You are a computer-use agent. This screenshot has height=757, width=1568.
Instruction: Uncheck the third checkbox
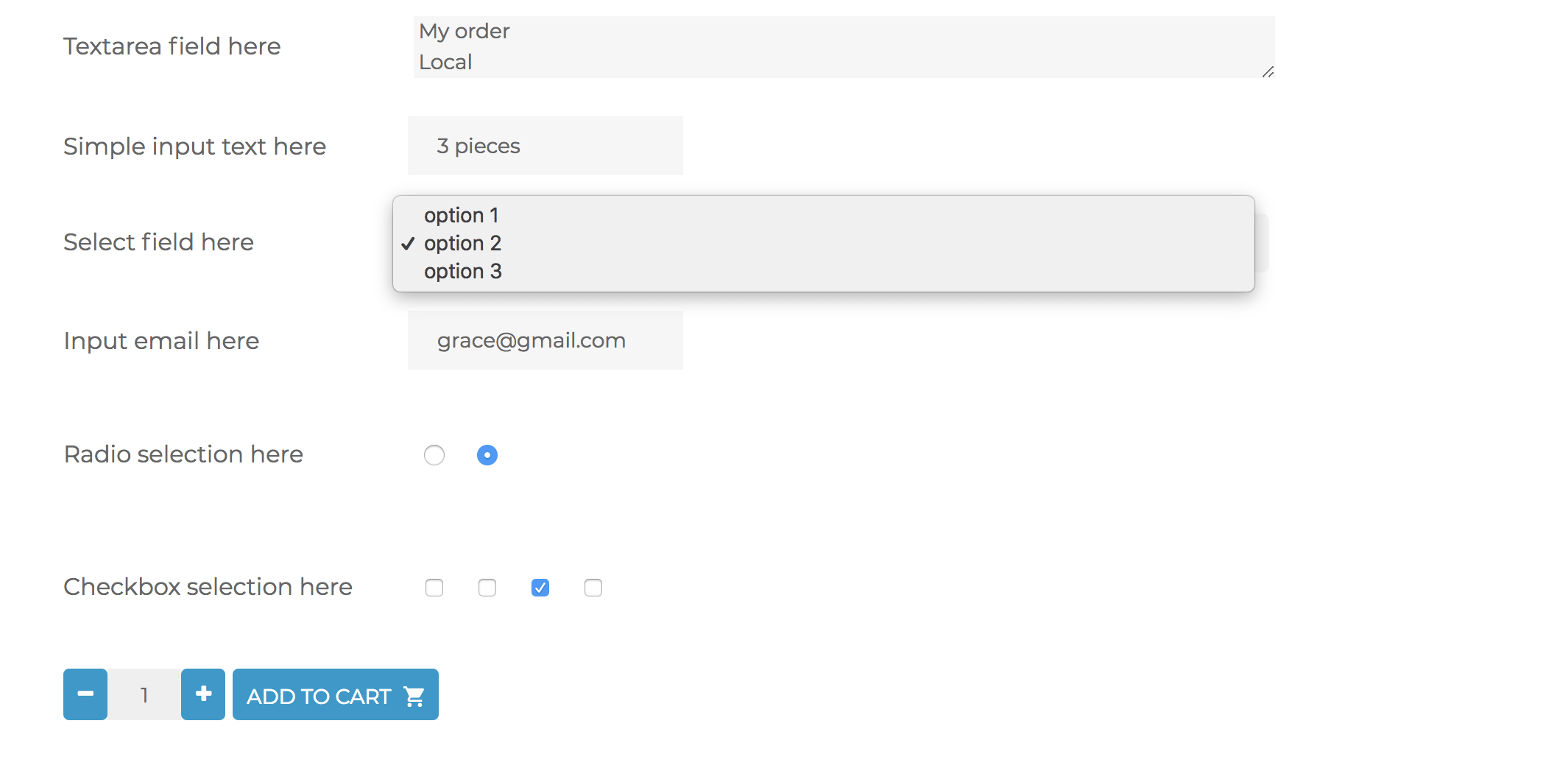coord(540,588)
